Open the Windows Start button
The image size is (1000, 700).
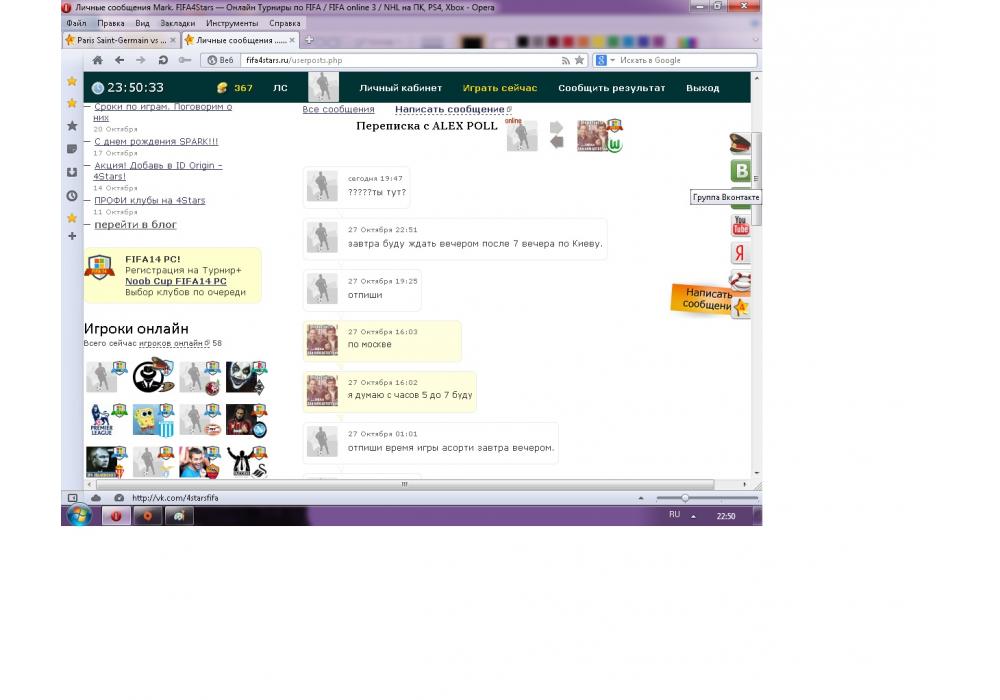click(x=79, y=516)
